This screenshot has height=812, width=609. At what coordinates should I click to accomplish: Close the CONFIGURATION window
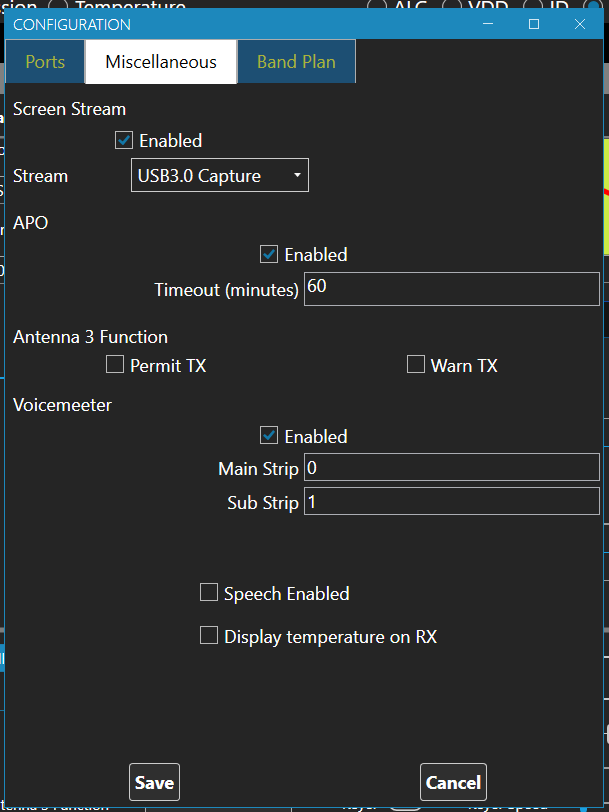tap(580, 24)
